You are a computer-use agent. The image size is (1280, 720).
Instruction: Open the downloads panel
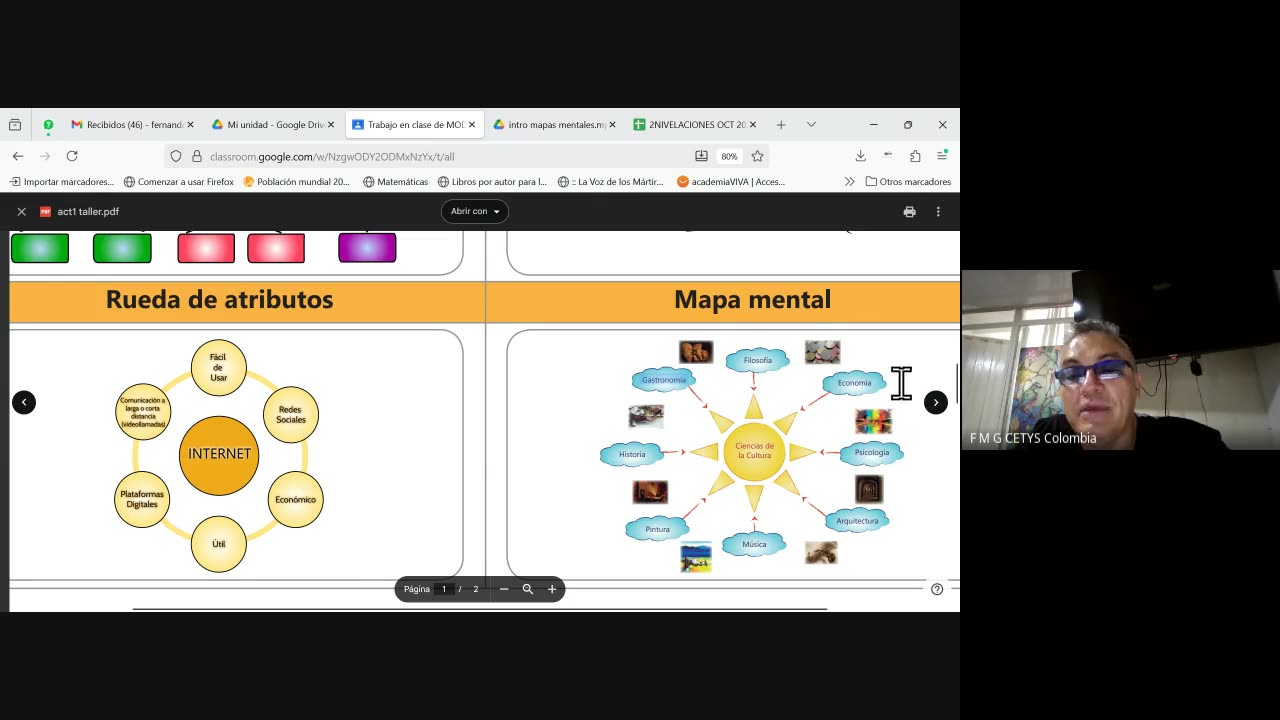click(x=860, y=156)
